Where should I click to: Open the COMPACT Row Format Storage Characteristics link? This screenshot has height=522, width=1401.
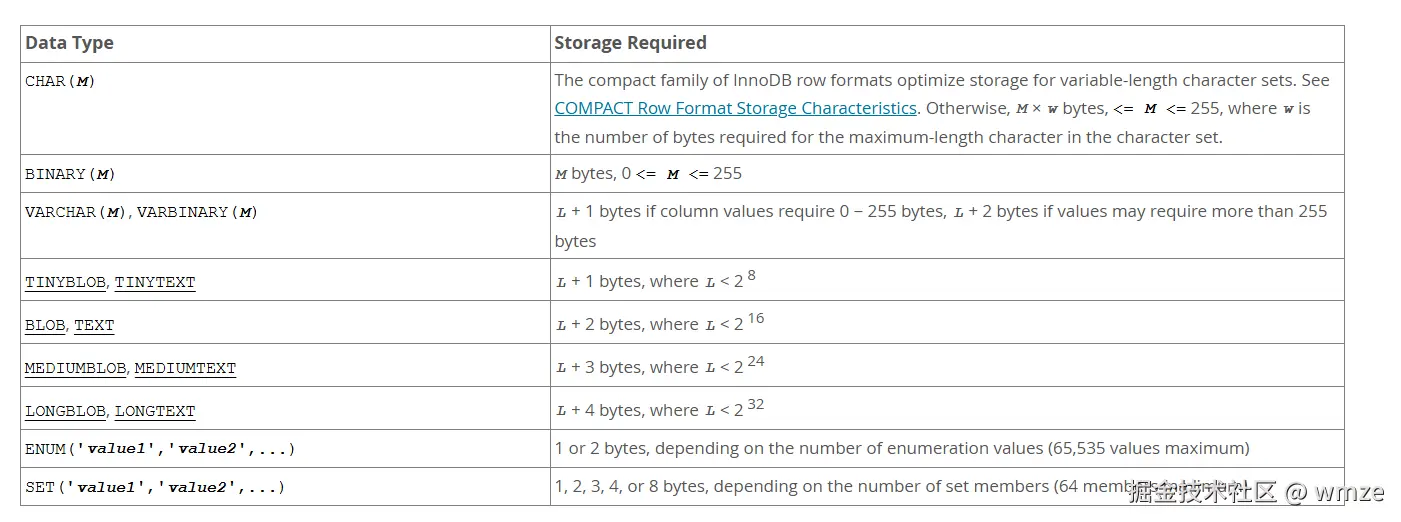pos(735,108)
